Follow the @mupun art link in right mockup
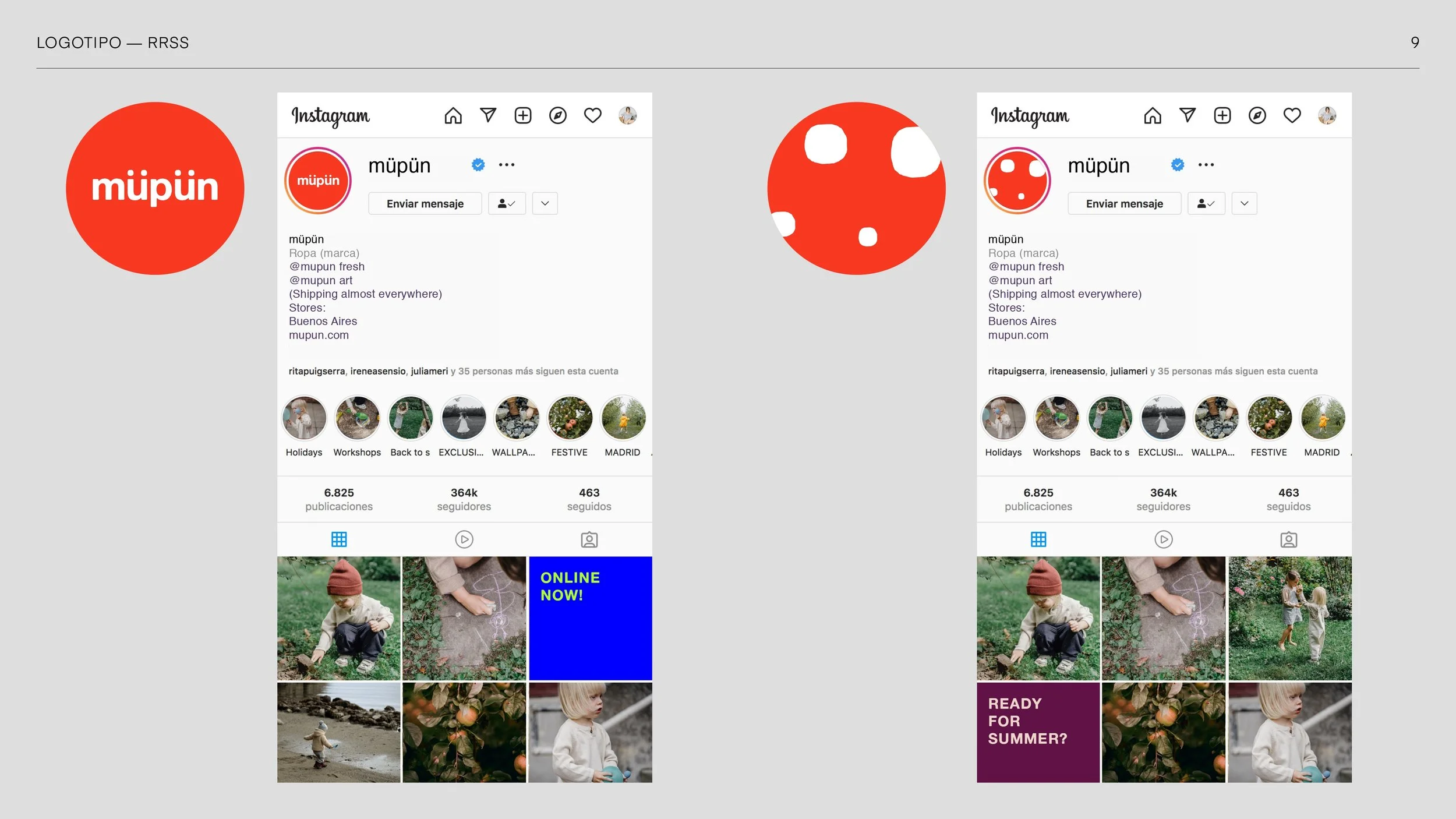1456x819 pixels. (x=1020, y=280)
